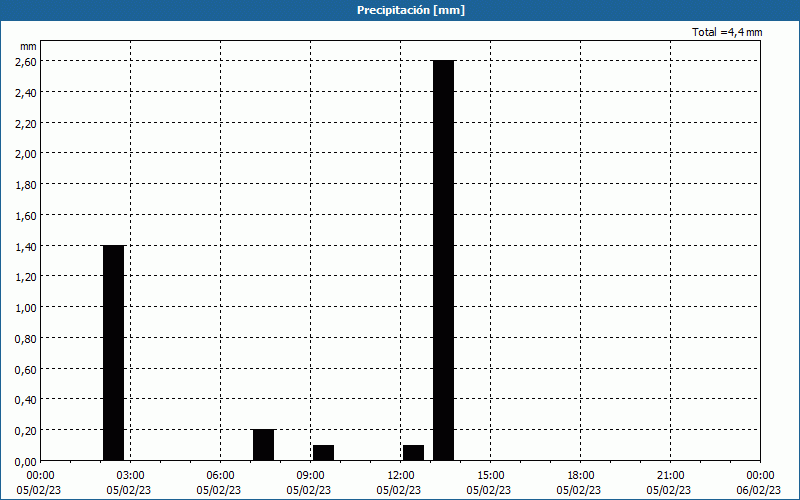Click the 2,20 y-axis label

click(x=26, y=123)
